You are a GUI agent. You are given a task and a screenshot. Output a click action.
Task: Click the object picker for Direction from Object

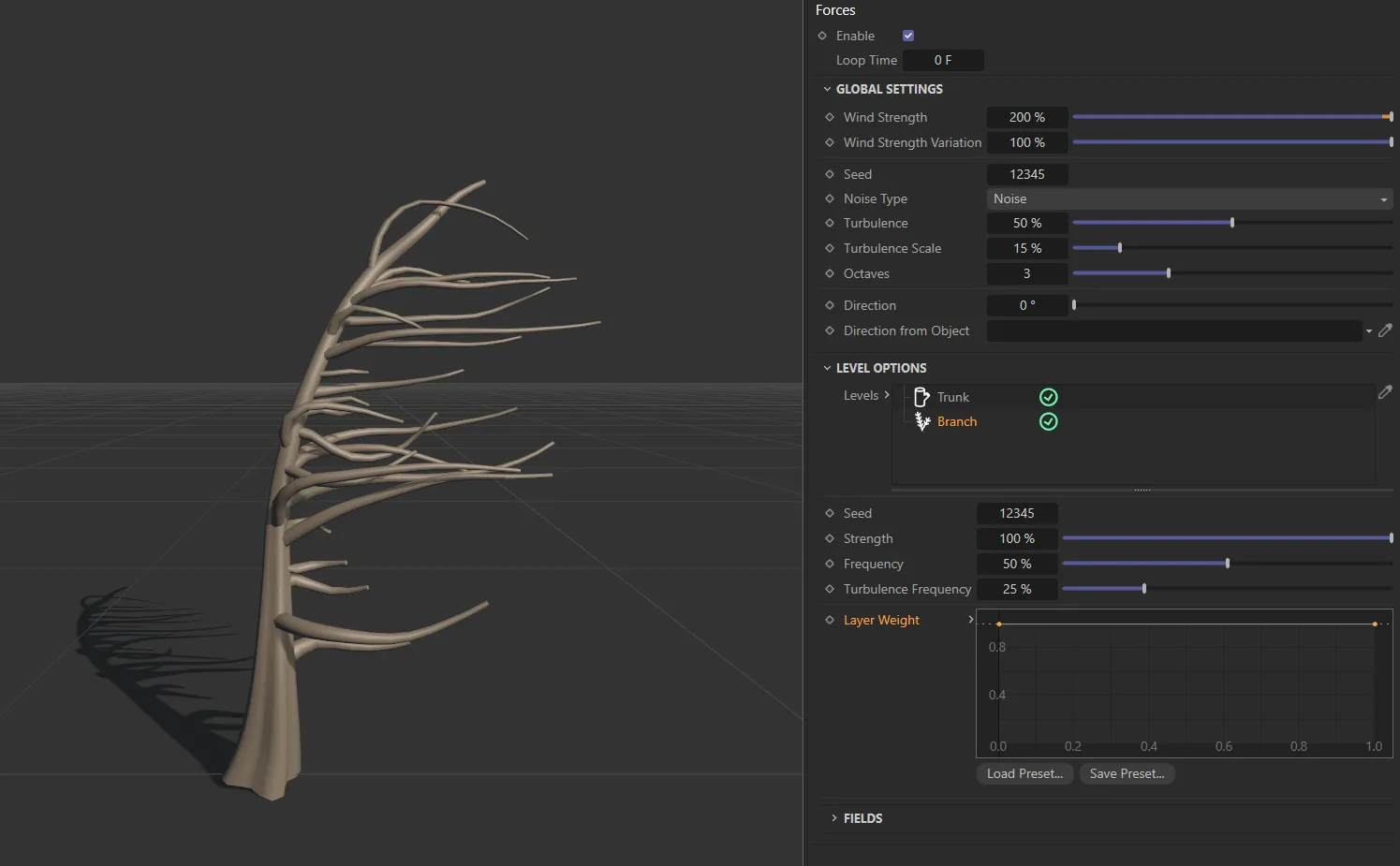point(1385,330)
